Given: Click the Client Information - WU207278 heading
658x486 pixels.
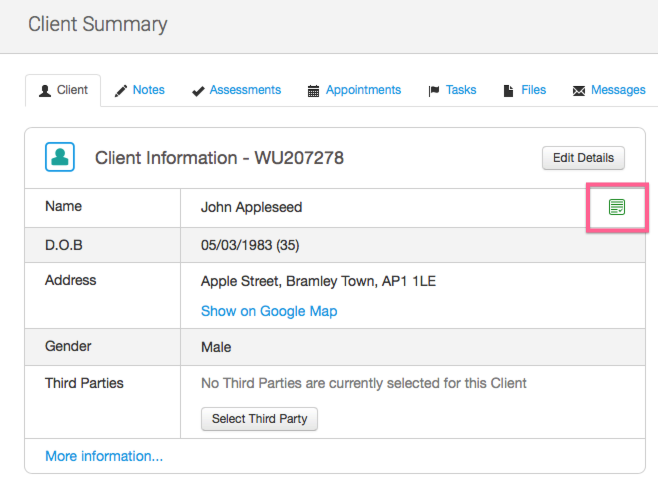Looking at the screenshot, I should click(x=219, y=158).
